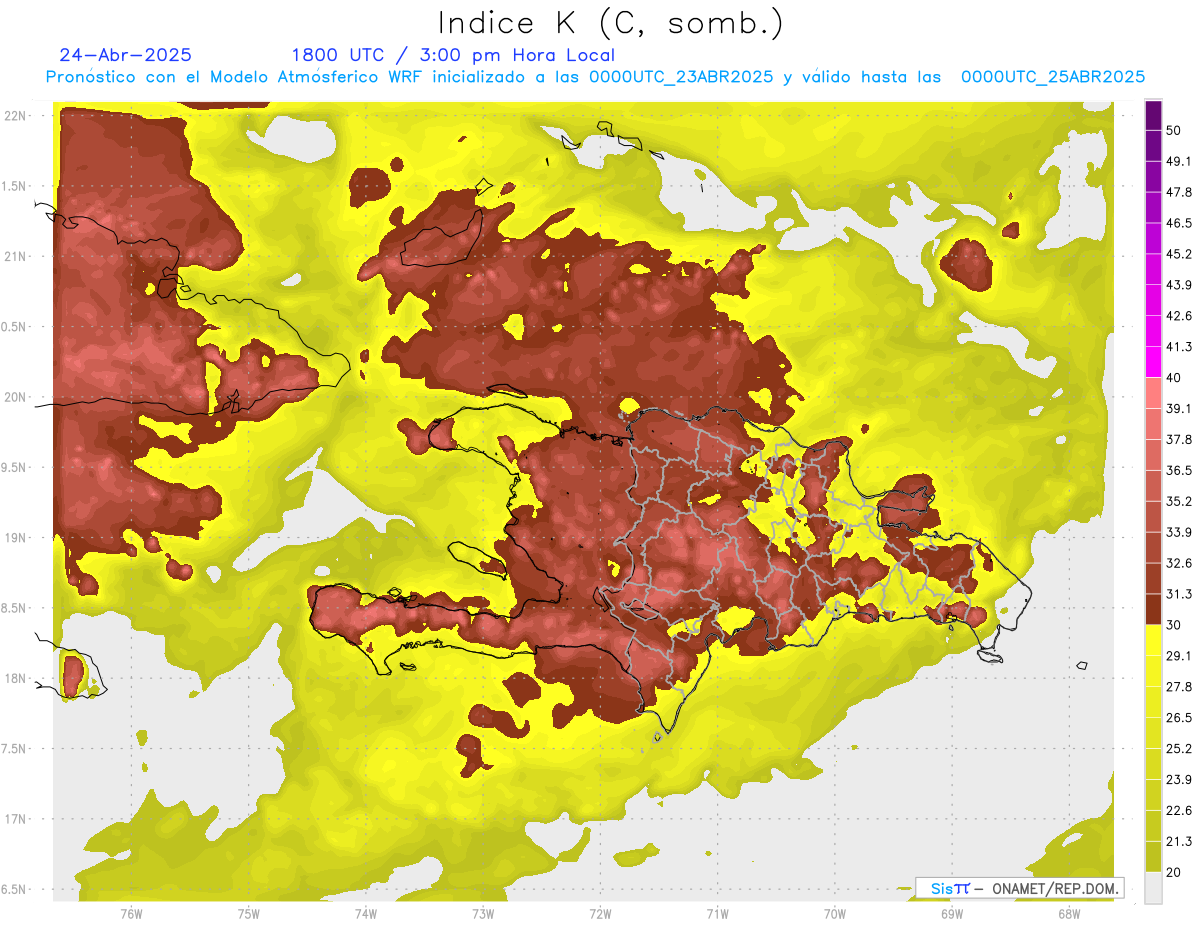Click the legend value '20'

pyautogui.click(x=1174, y=872)
